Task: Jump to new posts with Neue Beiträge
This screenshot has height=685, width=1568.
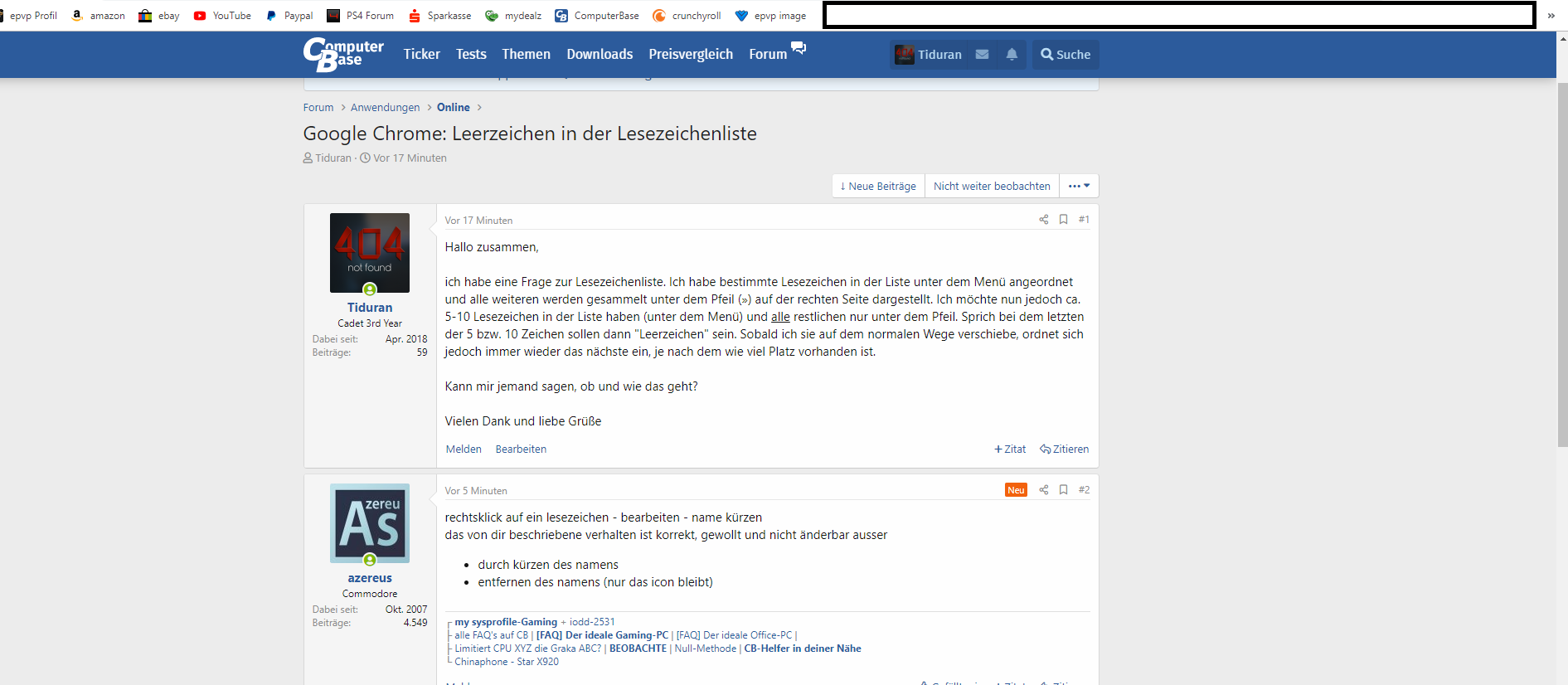Action: [878, 186]
